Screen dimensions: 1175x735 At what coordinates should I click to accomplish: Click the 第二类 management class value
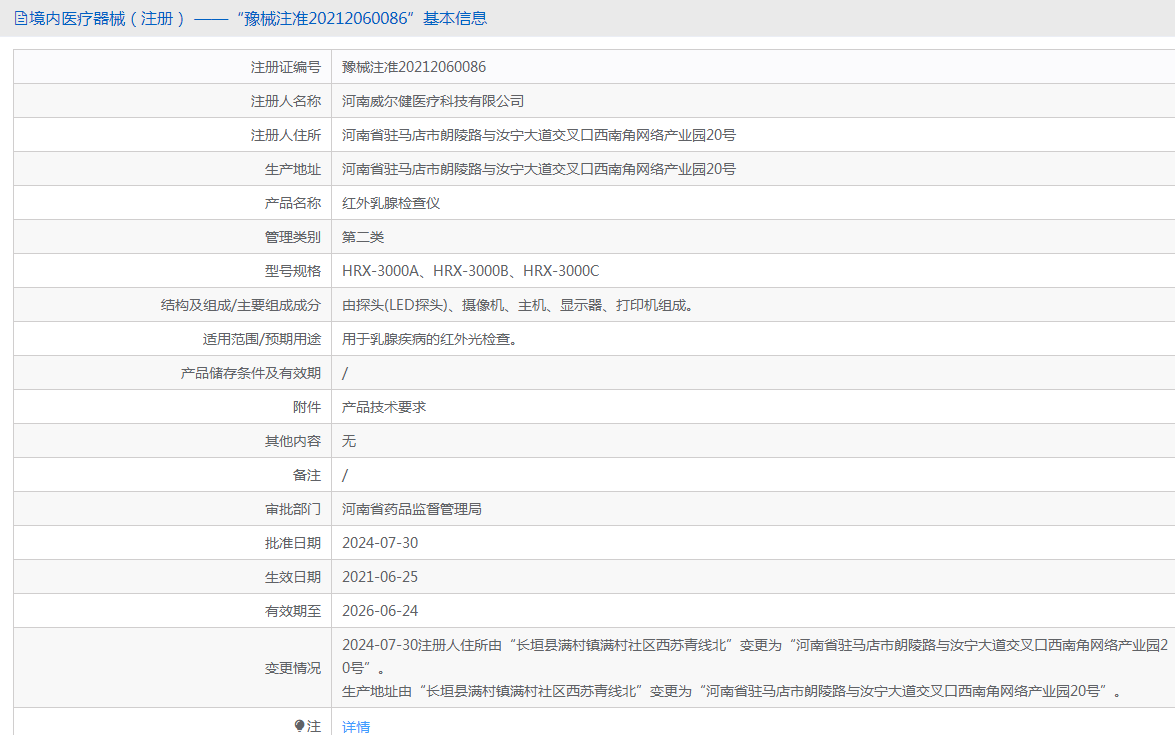pos(363,238)
